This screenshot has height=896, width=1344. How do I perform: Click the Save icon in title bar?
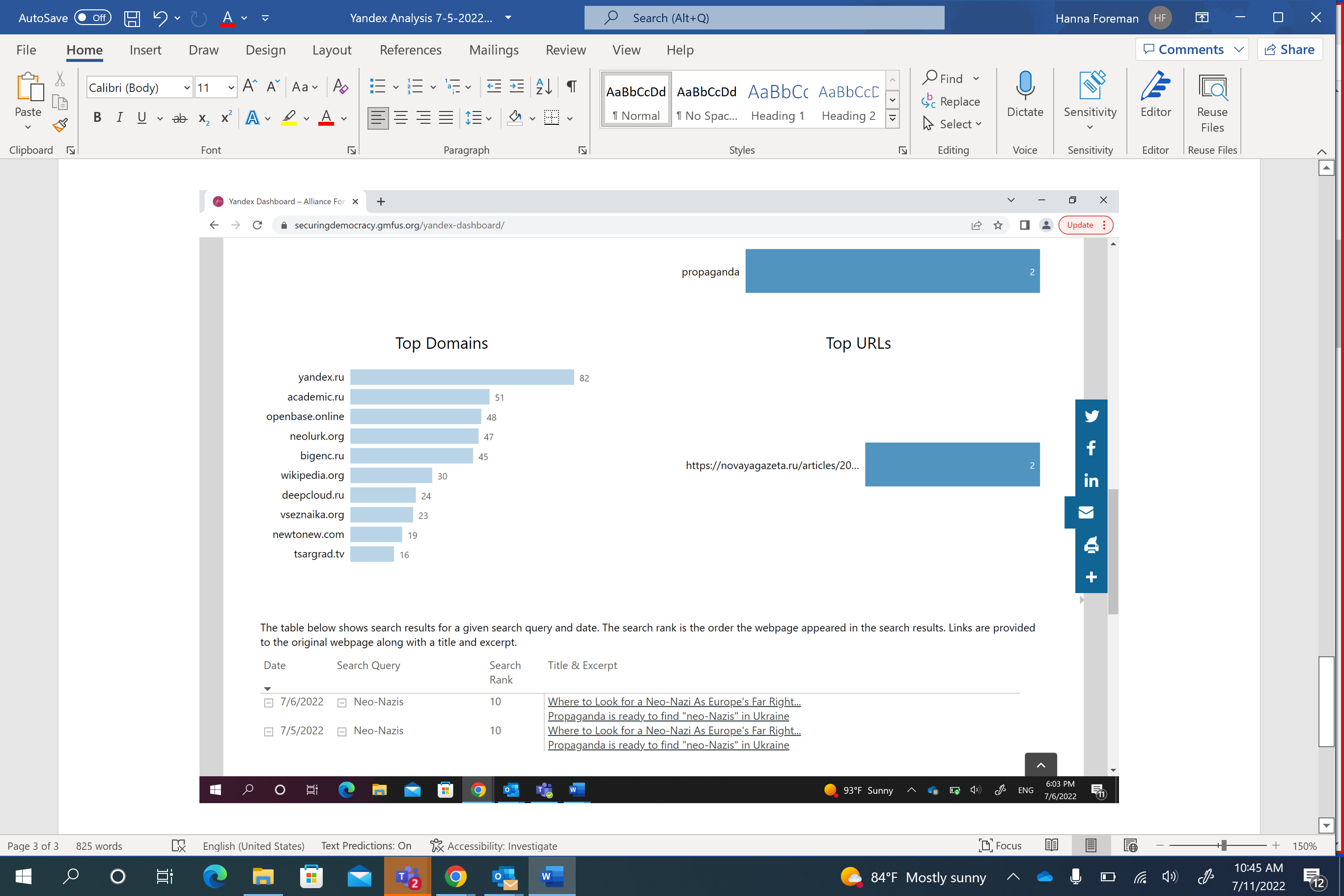click(x=132, y=18)
